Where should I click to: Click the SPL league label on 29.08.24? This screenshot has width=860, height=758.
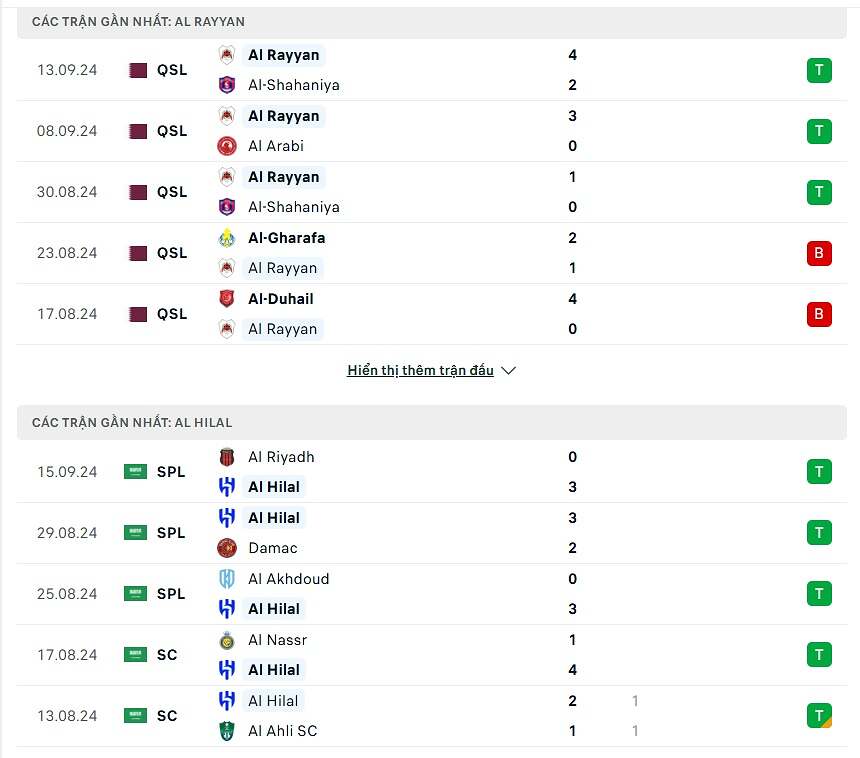pyautogui.click(x=171, y=533)
